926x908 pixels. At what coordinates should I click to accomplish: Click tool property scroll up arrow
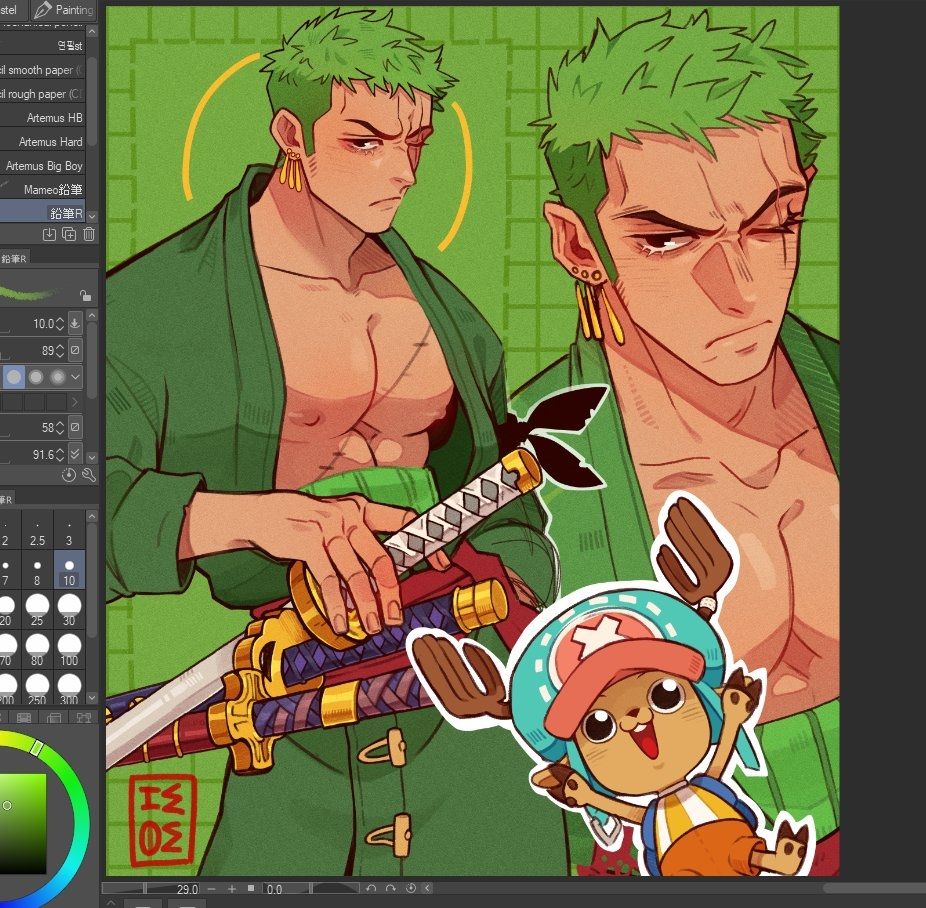coord(92,316)
